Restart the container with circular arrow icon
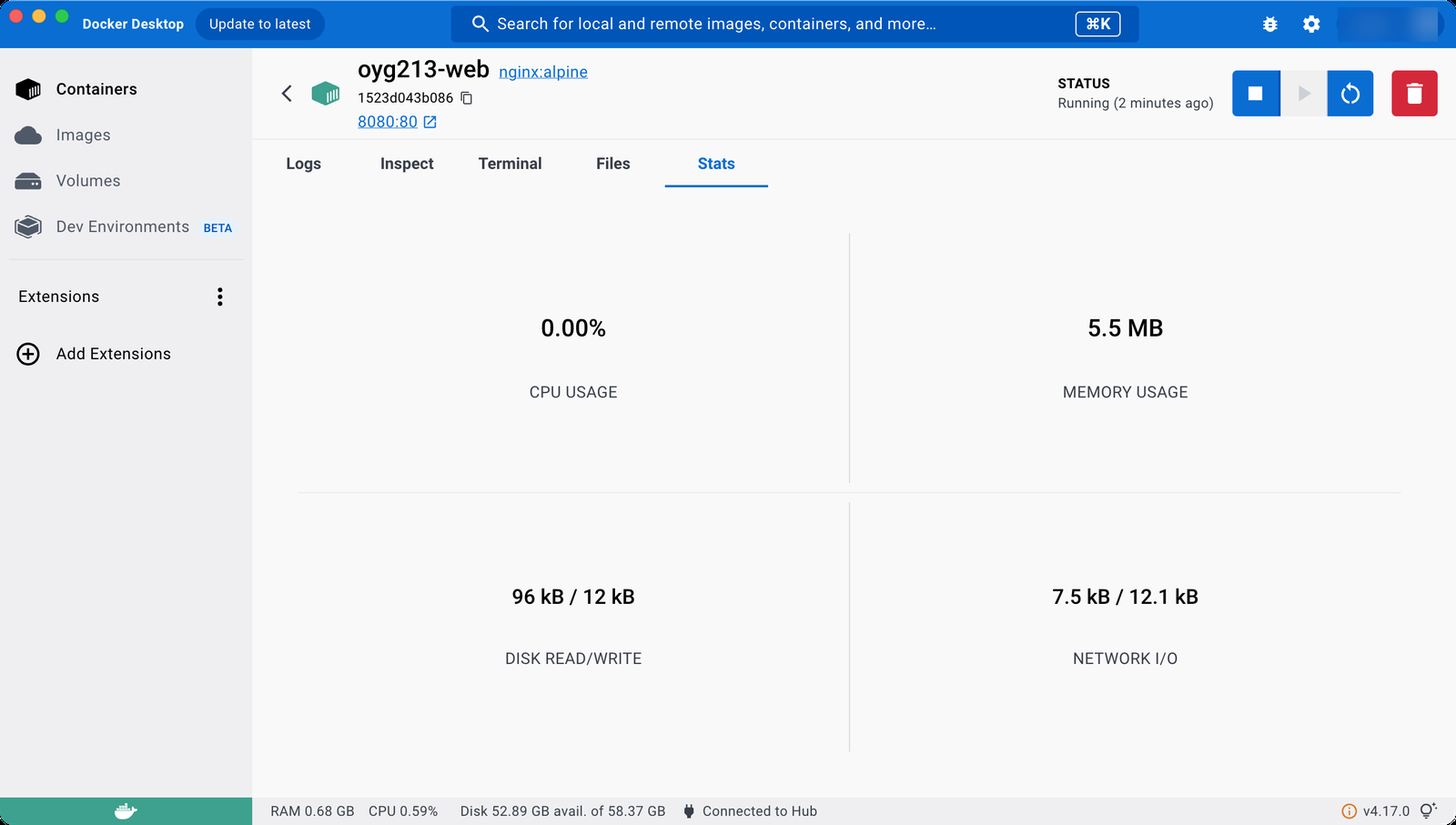1456x825 pixels. (x=1350, y=94)
